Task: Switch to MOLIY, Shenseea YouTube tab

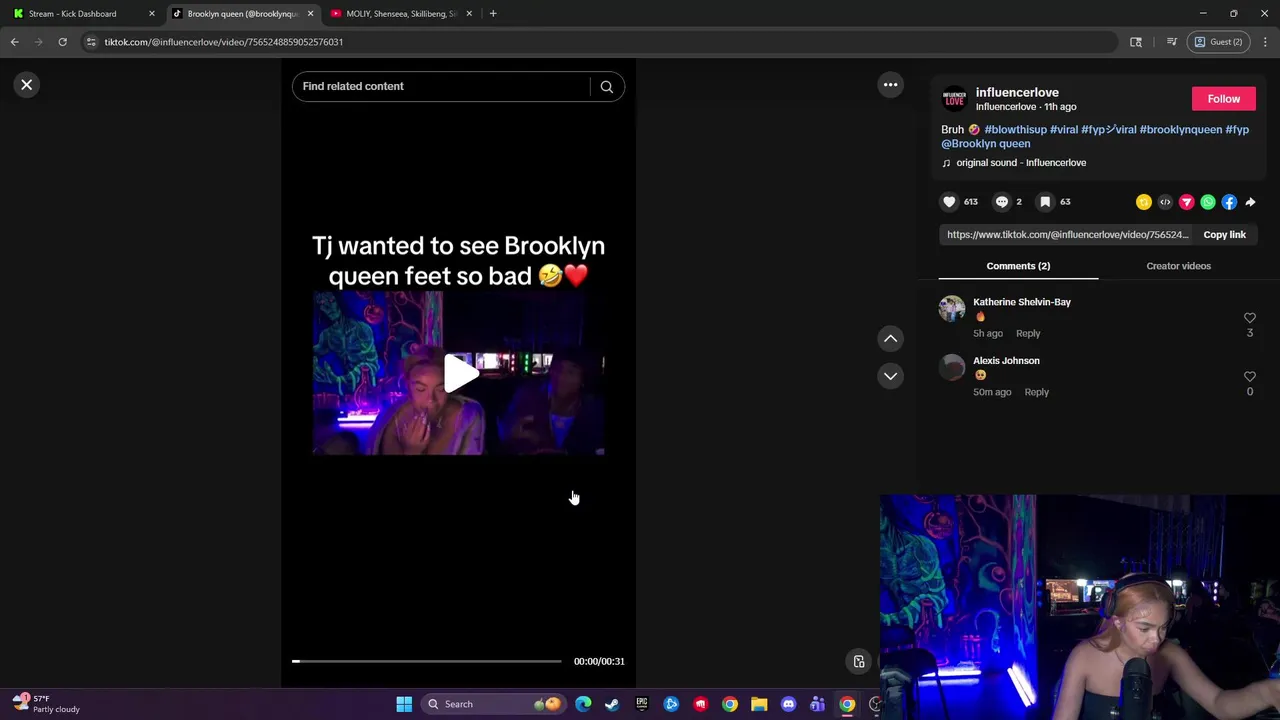Action: click(x=400, y=14)
